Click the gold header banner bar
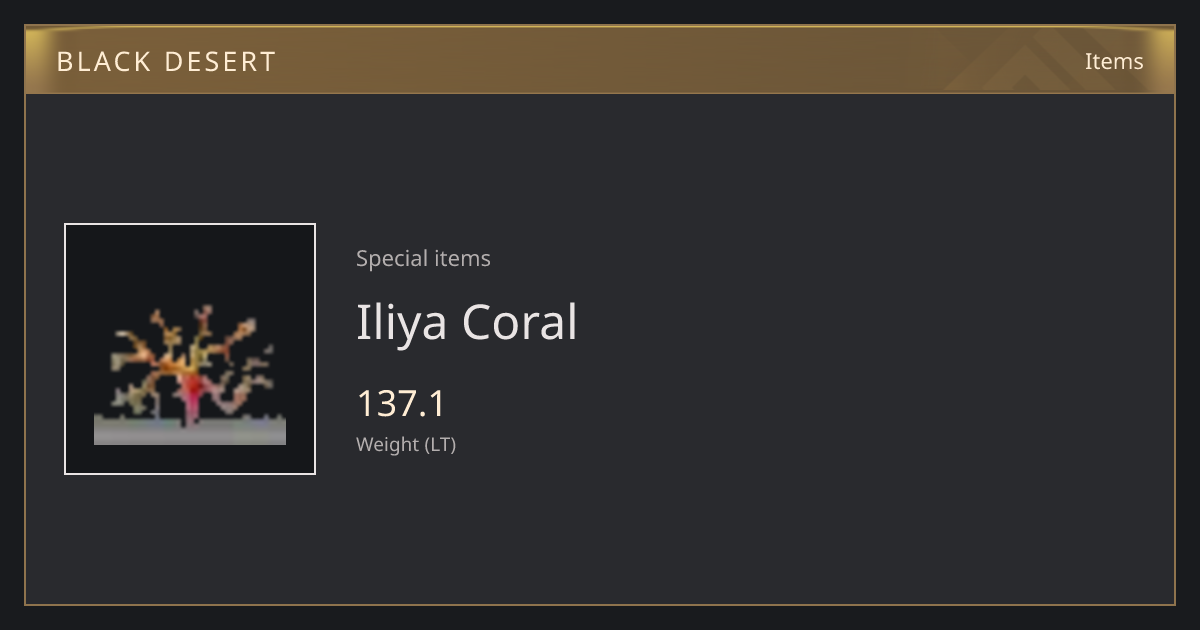 [600, 60]
